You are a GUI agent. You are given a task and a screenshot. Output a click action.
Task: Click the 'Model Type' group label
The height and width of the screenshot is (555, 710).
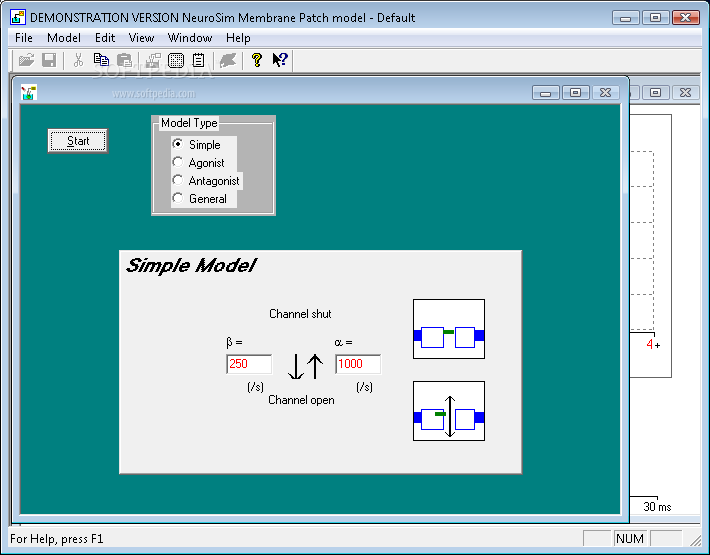189,123
